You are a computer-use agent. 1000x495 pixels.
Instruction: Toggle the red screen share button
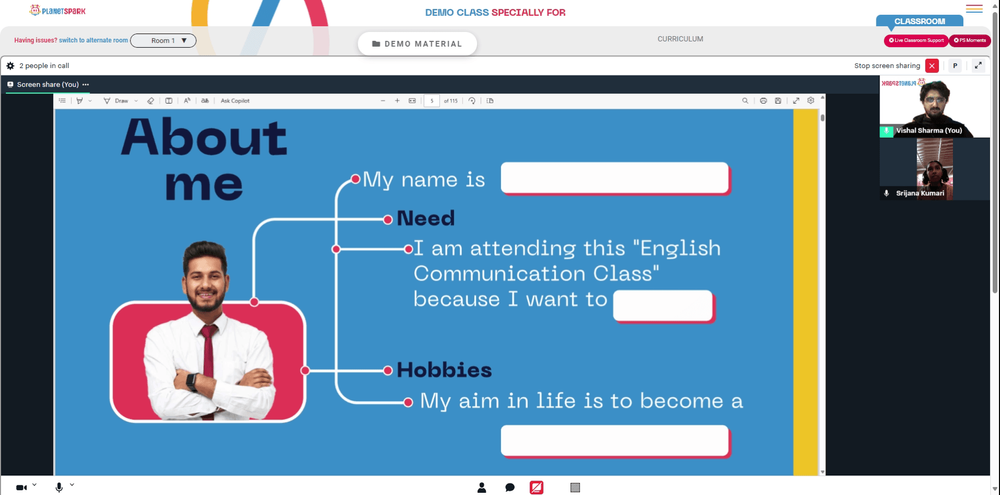pos(536,488)
